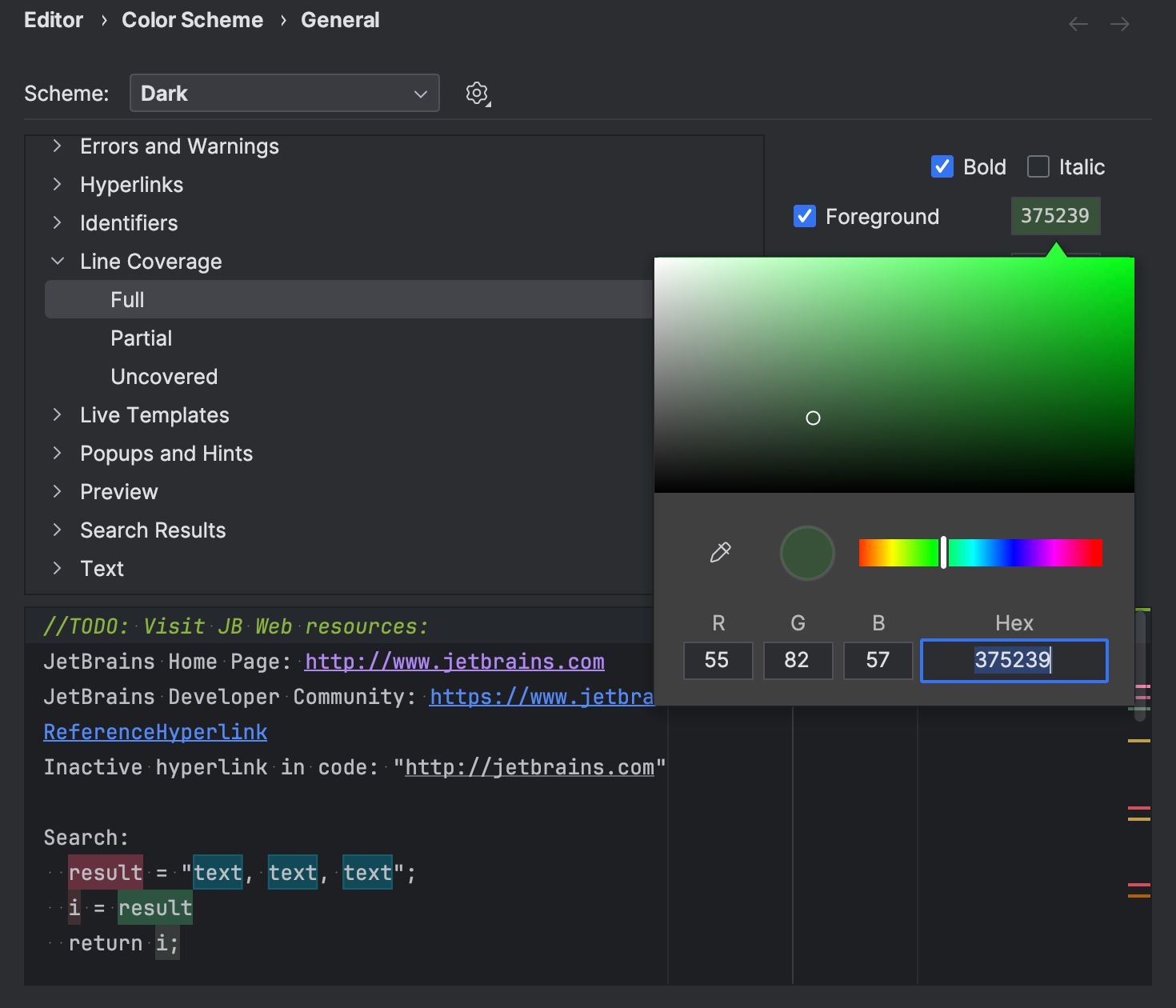Collapse the Line Coverage section
The image size is (1176, 1008).
coord(57,261)
